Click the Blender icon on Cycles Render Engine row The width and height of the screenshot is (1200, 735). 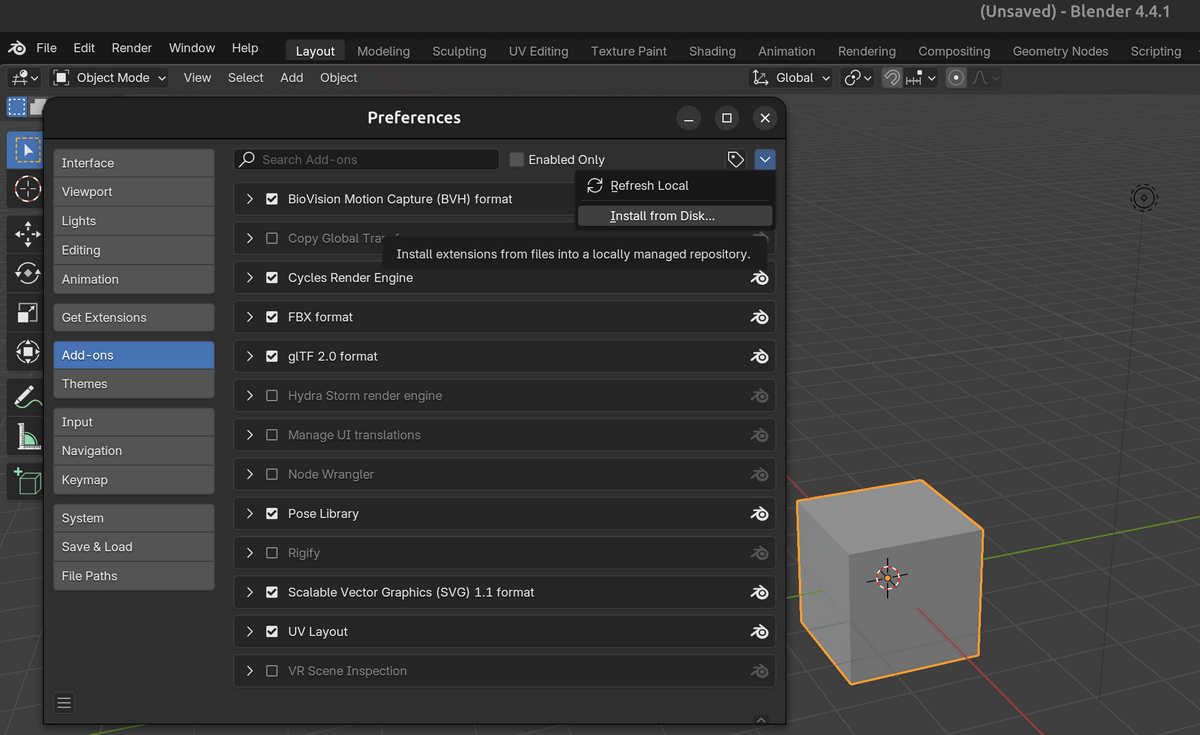[759, 278]
